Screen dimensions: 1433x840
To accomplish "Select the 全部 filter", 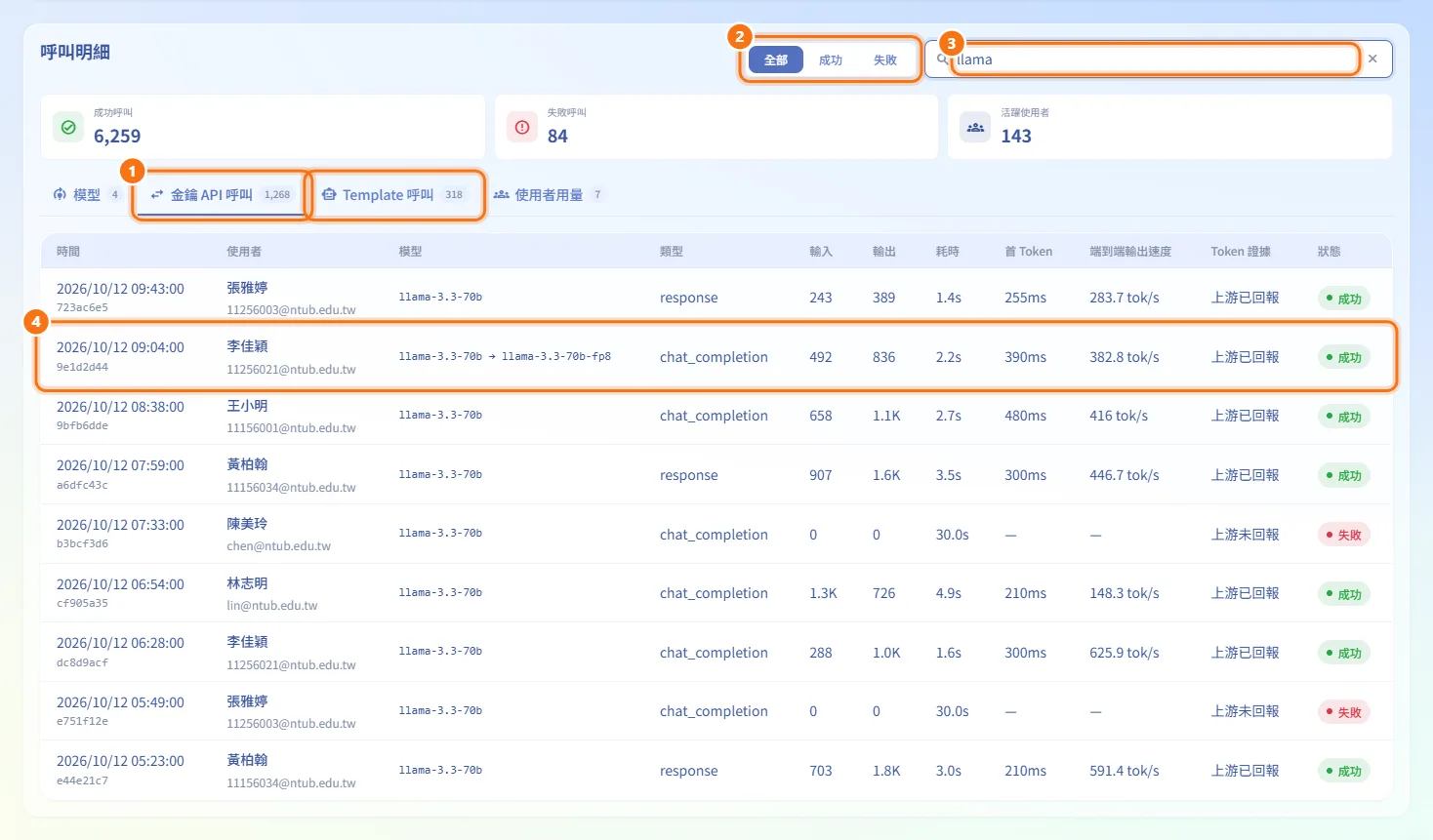I will 776,60.
